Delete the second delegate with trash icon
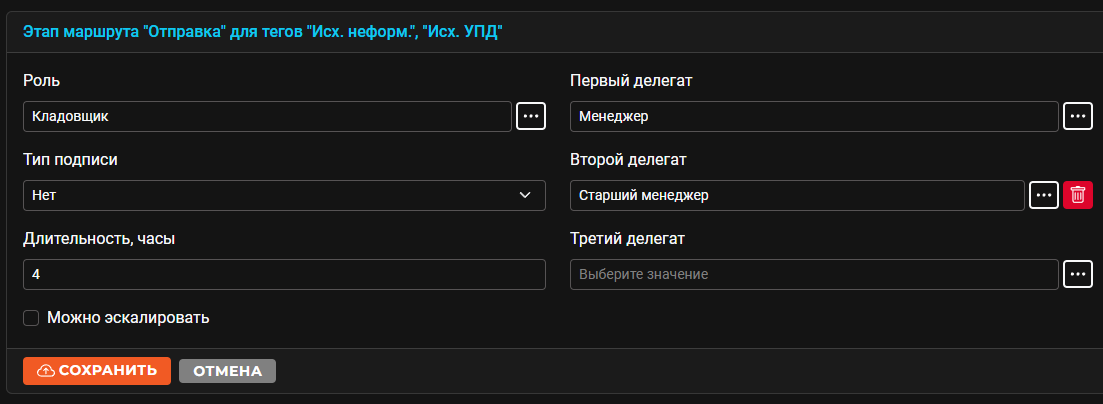Image resolution: width=1103 pixels, height=404 pixels. [x=1078, y=195]
